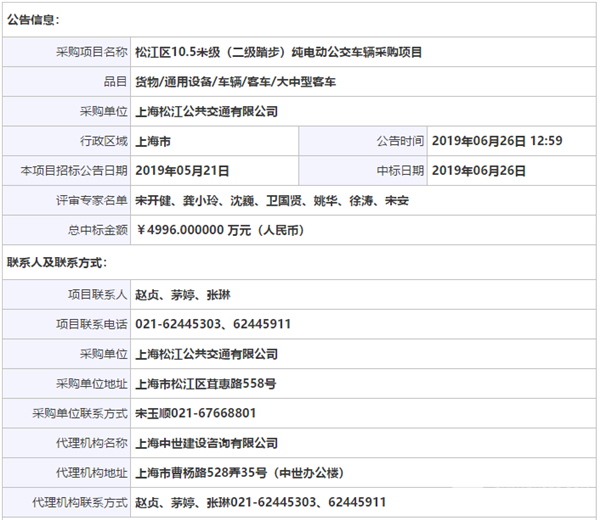
Task: Select the category text 货物/通用设备/车辆/客车/大中型客车
Action: [235, 81]
